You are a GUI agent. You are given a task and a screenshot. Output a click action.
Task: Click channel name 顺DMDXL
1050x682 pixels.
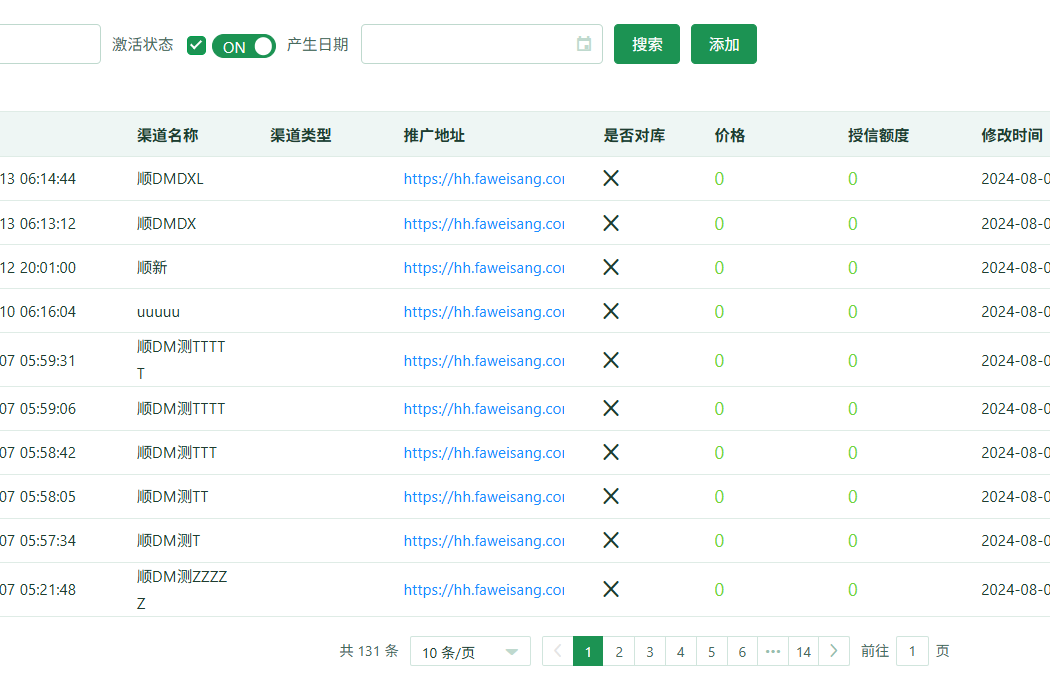pyautogui.click(x=170, y=179)
